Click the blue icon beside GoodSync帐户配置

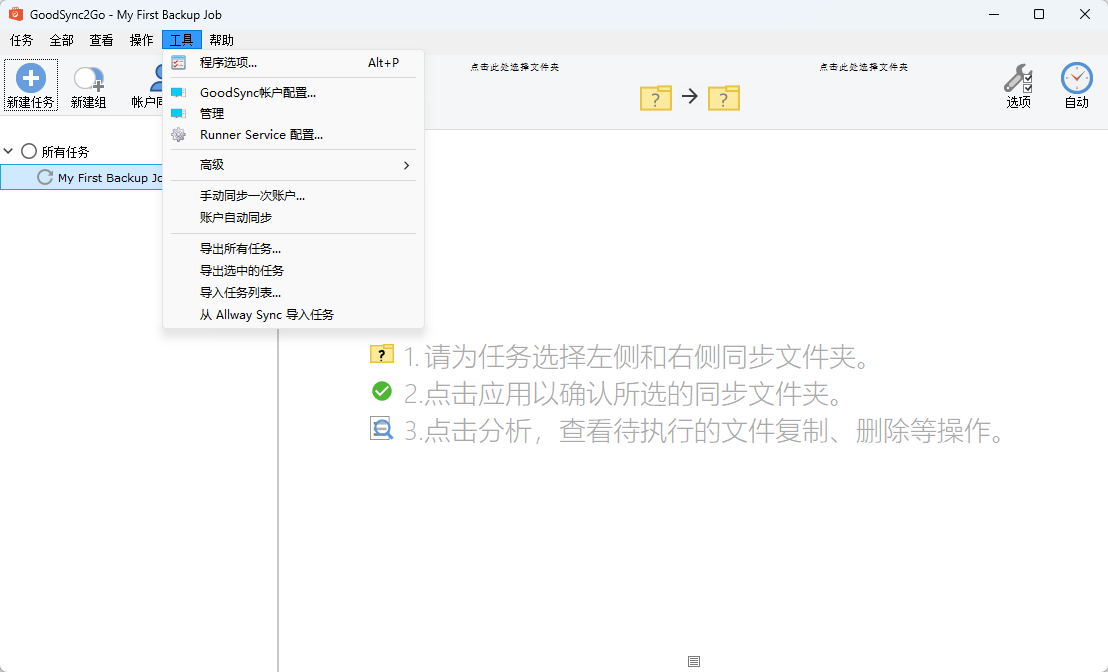click(x=179, y=93)
